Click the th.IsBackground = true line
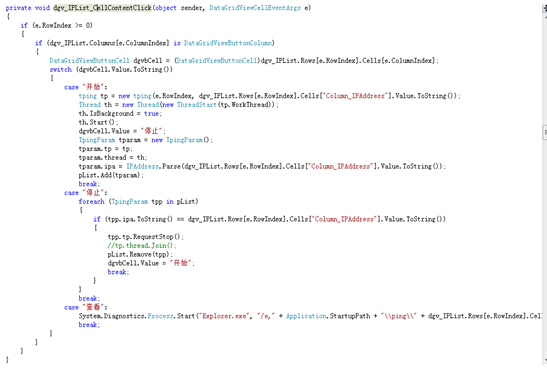The width and height of the screenshot is (547, 369). 120,113
